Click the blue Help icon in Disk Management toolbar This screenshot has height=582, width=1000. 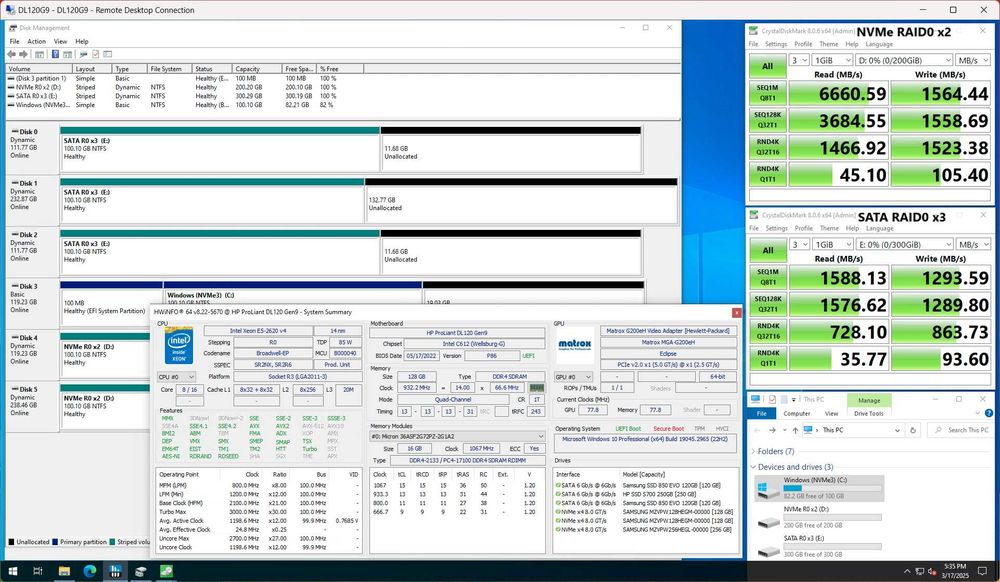[x=55, y=54]
